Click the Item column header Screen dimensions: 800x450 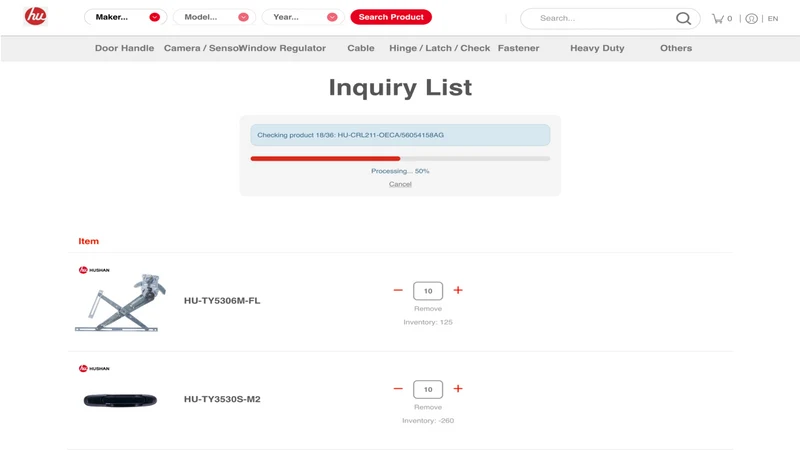(x=88, y=241)
